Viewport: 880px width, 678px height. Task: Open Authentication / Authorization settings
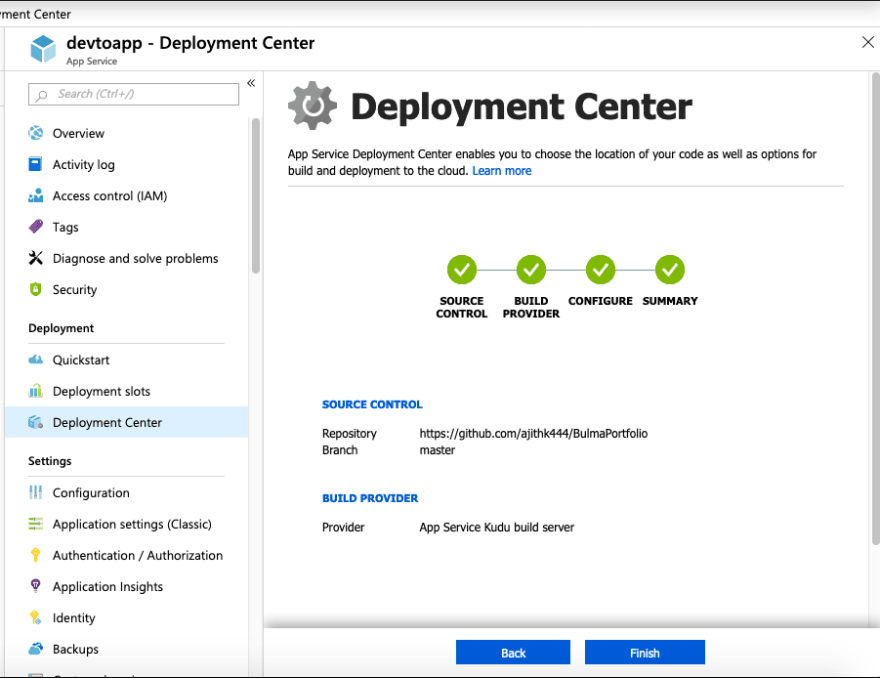126,555
